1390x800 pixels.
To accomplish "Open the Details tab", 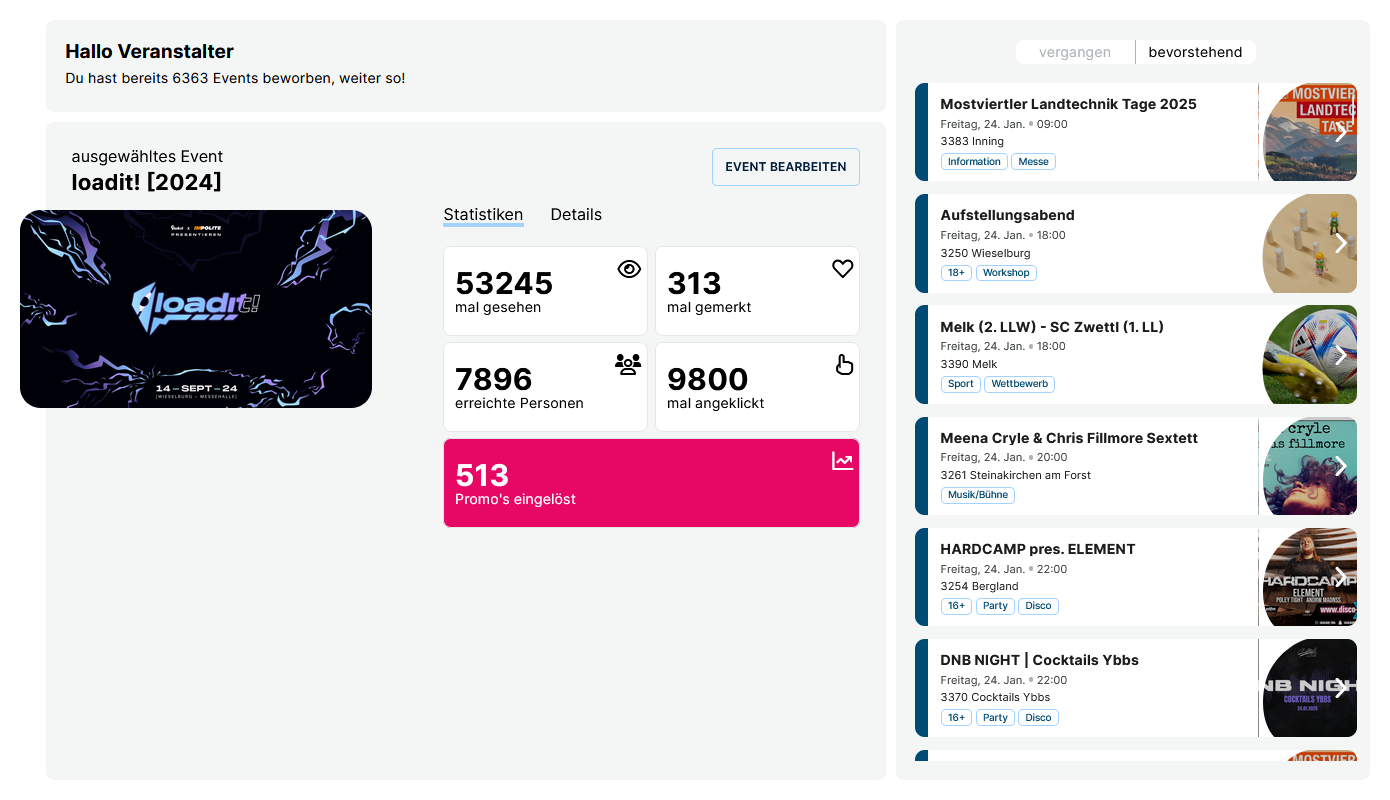I will coord(576,214).
